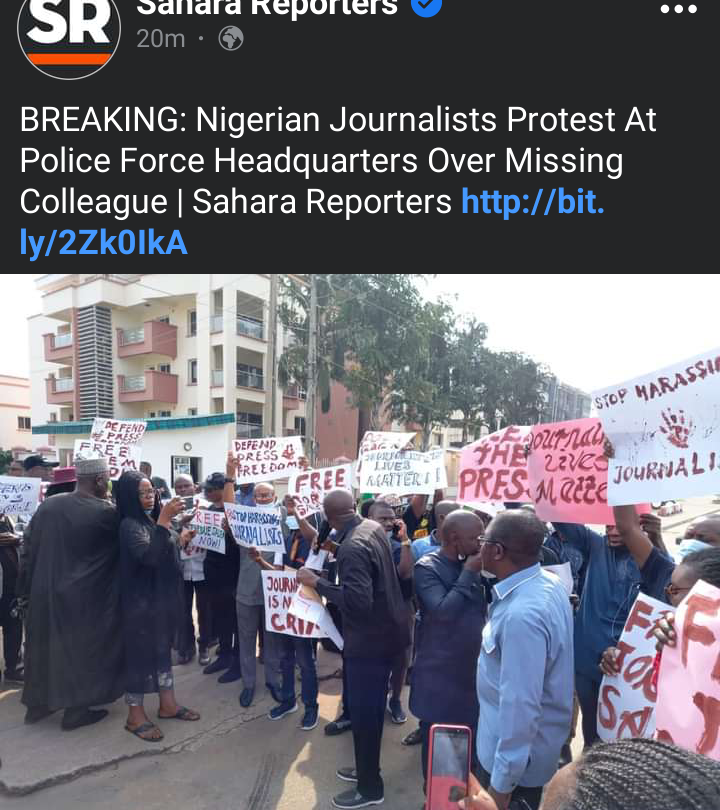Click the apartment building with red balconies
The width and height of the screenshot is (720, 810).
155,362
